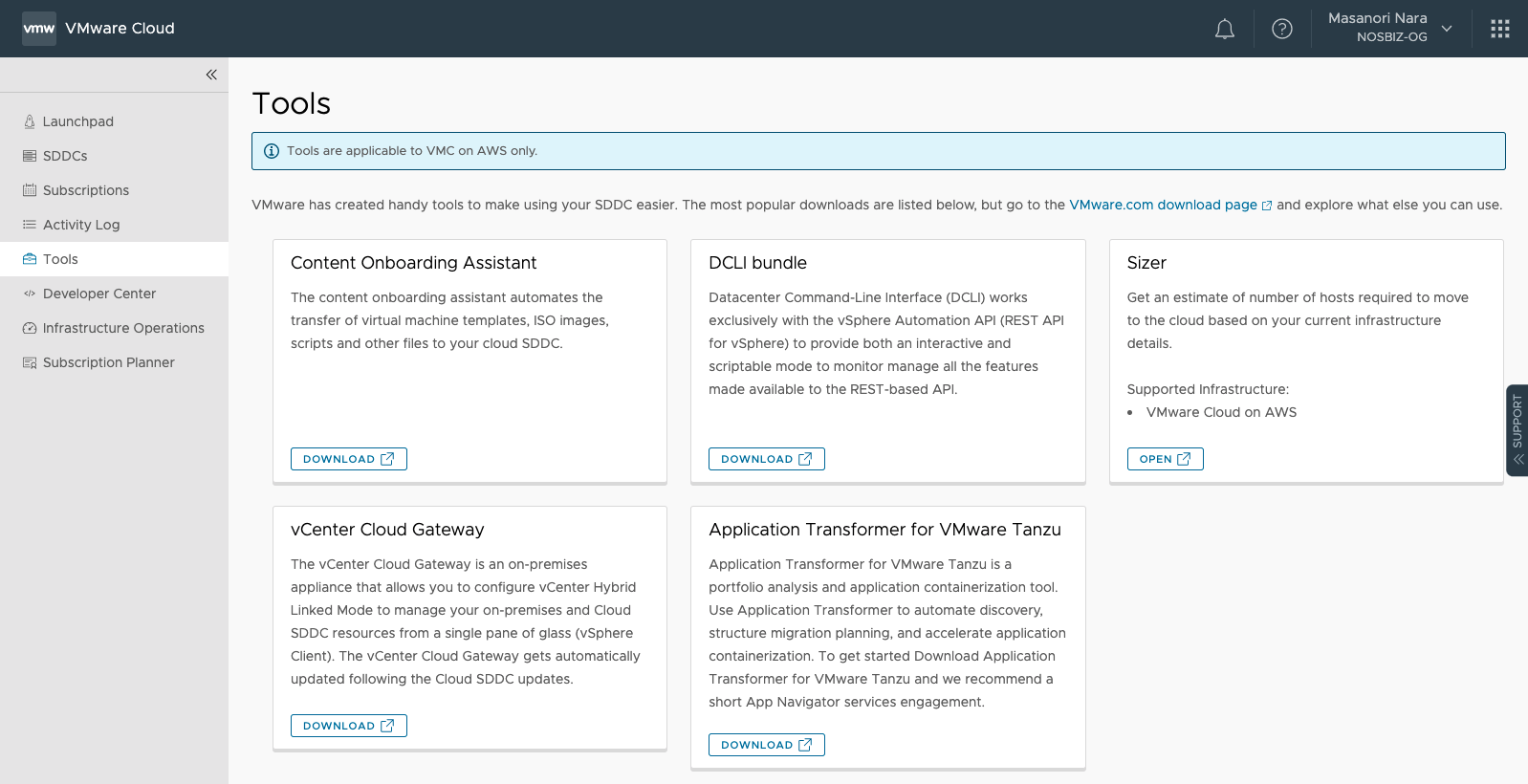This screenshot has width=1528, height=784.
Task: Click the VMware Cloud on AWS bullet
Action: click(x=1221, y=412)
